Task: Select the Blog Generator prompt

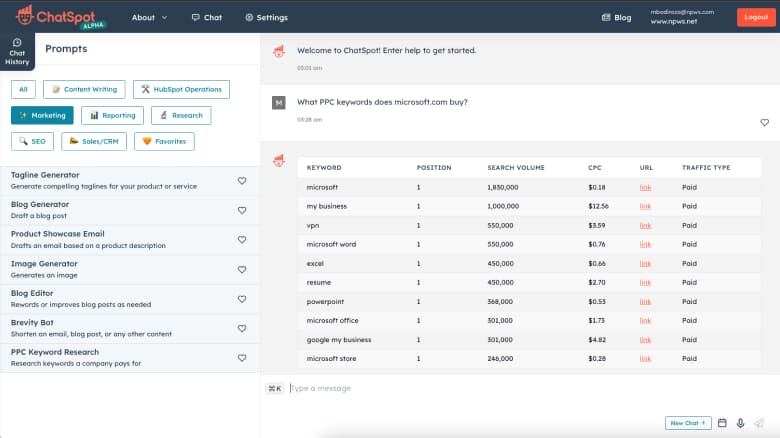Action: click(x=130, y=210)
